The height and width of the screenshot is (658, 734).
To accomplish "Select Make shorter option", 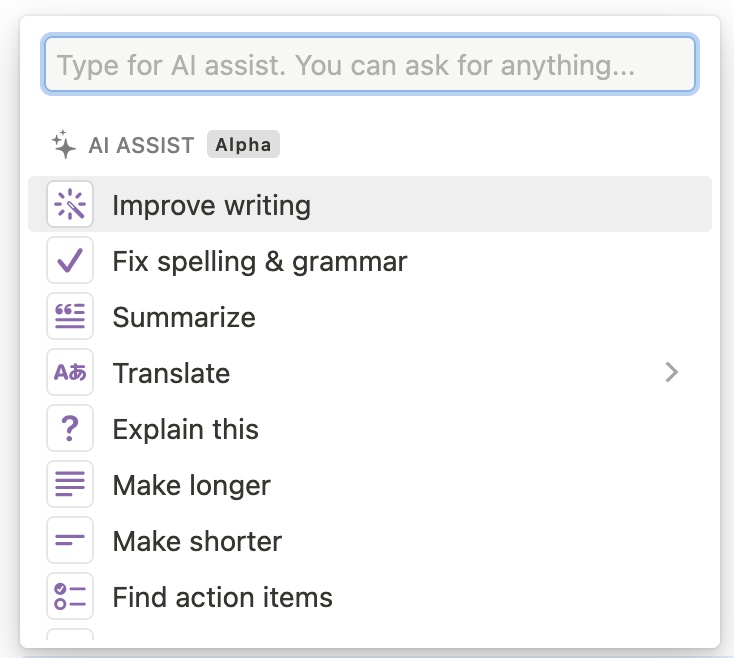I will pyautogui.click(x=370, y=540).
